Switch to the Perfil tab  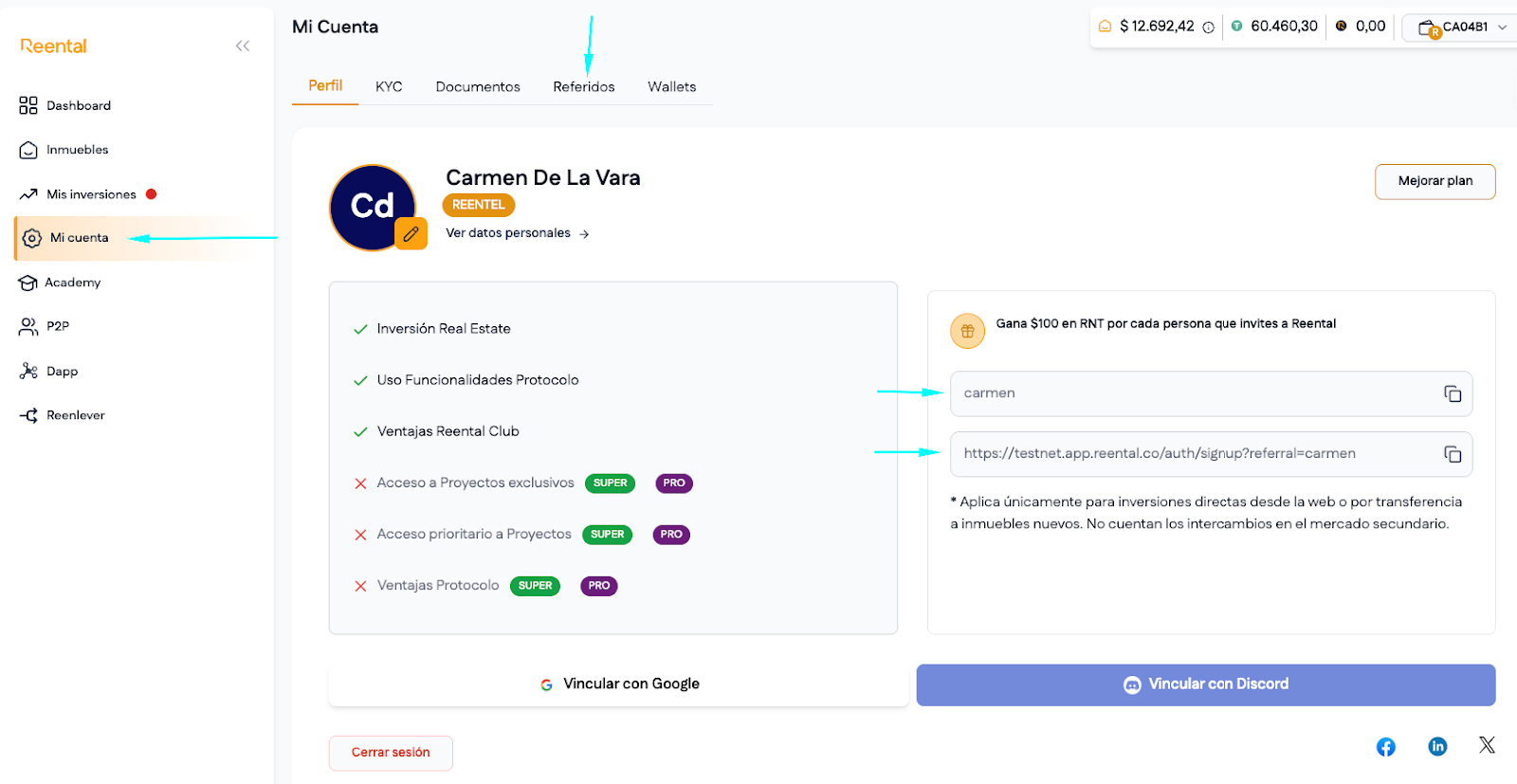pyautogui.click(x=325, y=85)
